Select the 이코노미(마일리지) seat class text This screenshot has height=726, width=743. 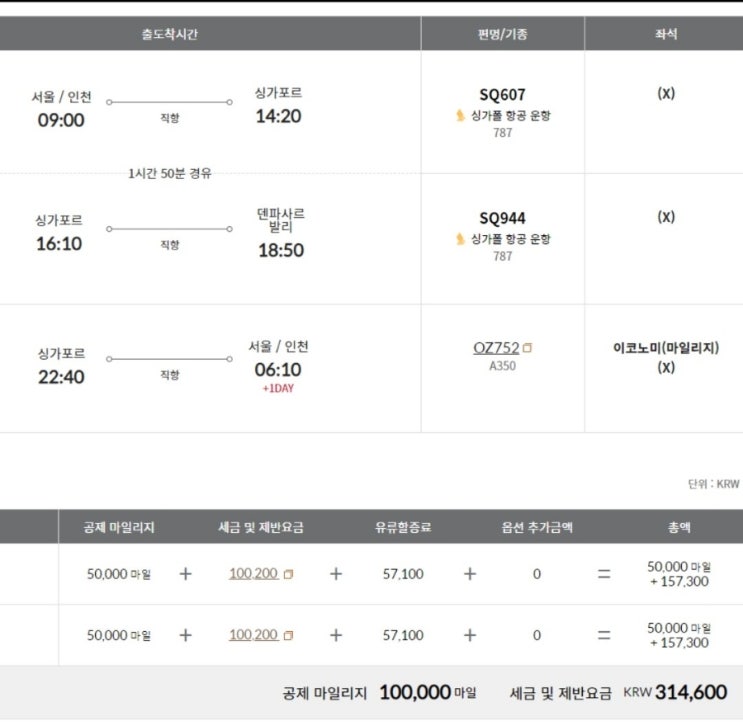click(x=665, y=348)
